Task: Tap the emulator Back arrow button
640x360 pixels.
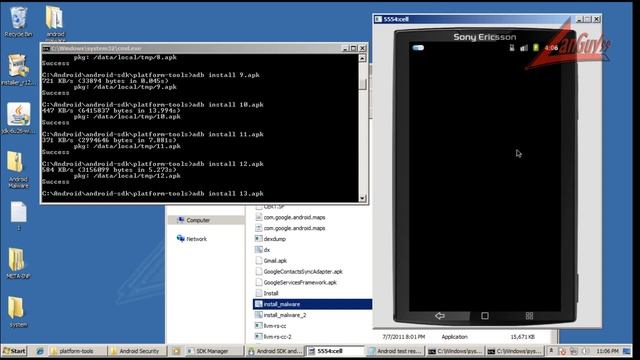Action: pos(440,316)
